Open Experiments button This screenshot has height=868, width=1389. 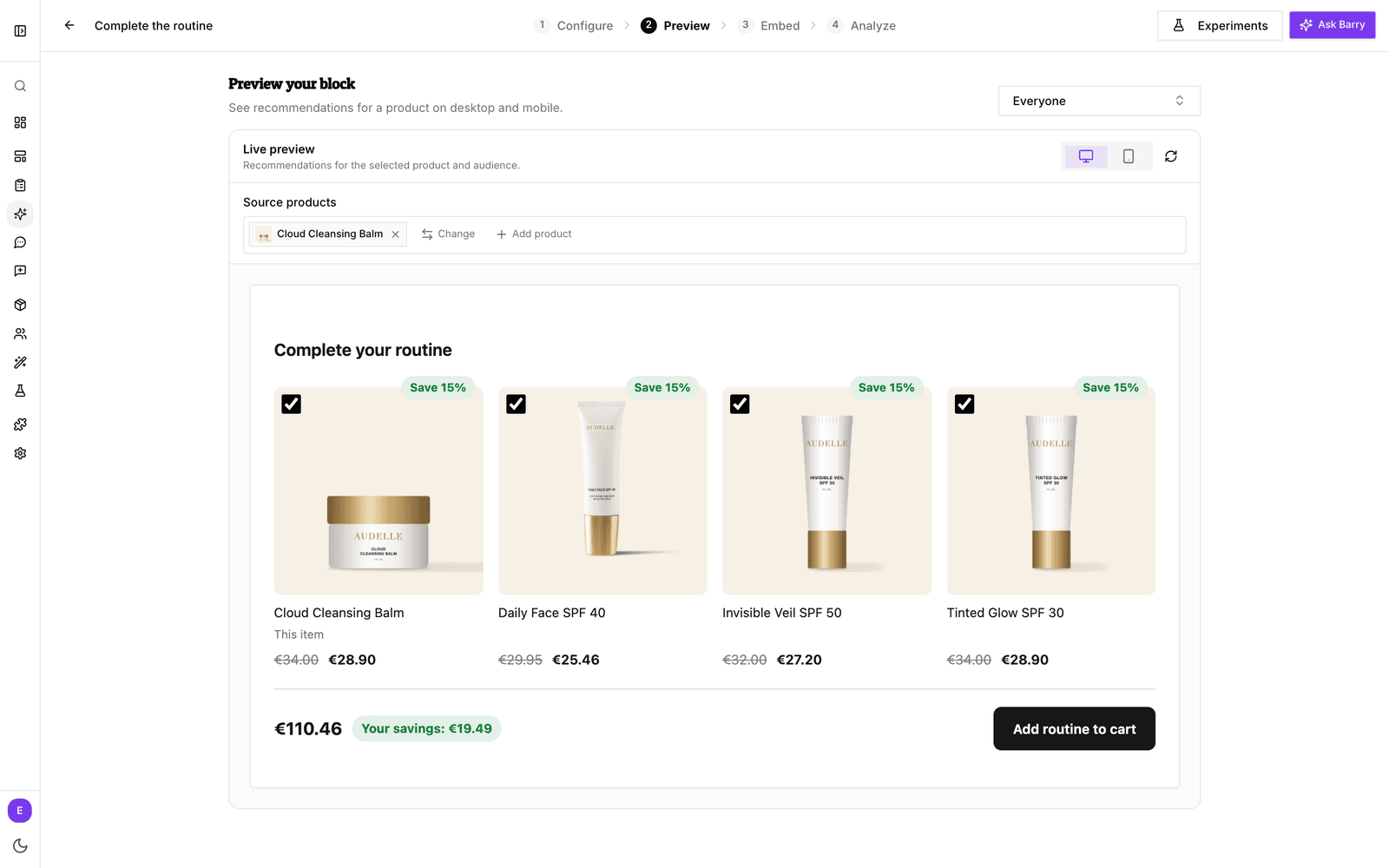pyautogui.click(x=1220, y=25)
